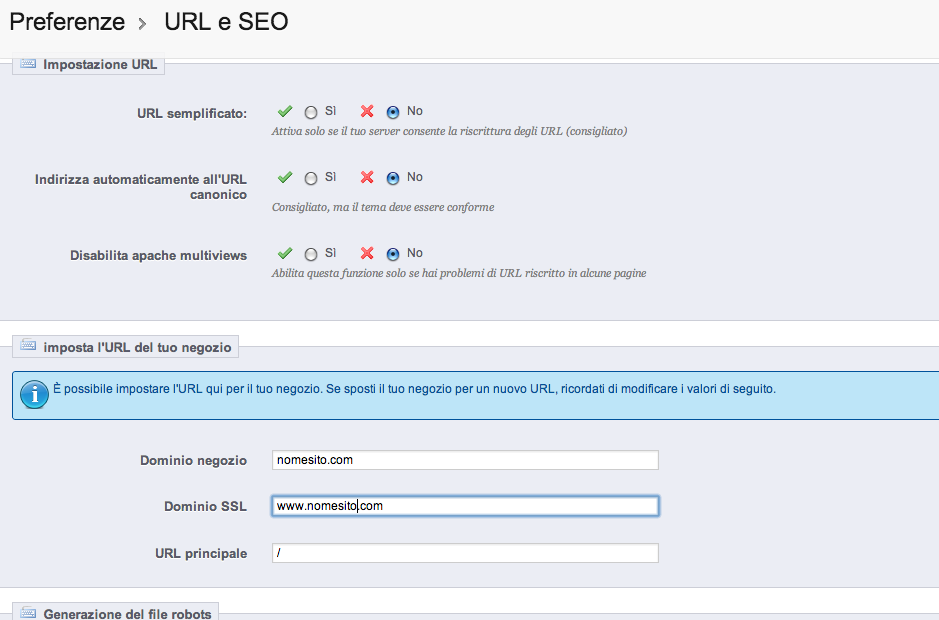Screen dimensions: 939x620
Task: Click green checkmark for Disabilita apache multiviews
Action: point(285,254)
